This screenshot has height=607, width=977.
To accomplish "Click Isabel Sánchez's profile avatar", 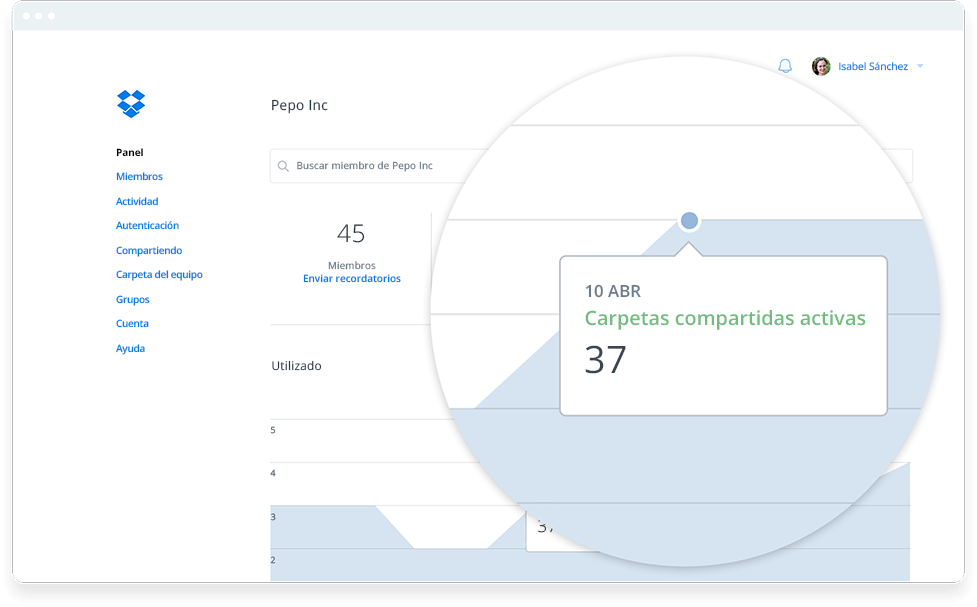I will pos(820,65).
